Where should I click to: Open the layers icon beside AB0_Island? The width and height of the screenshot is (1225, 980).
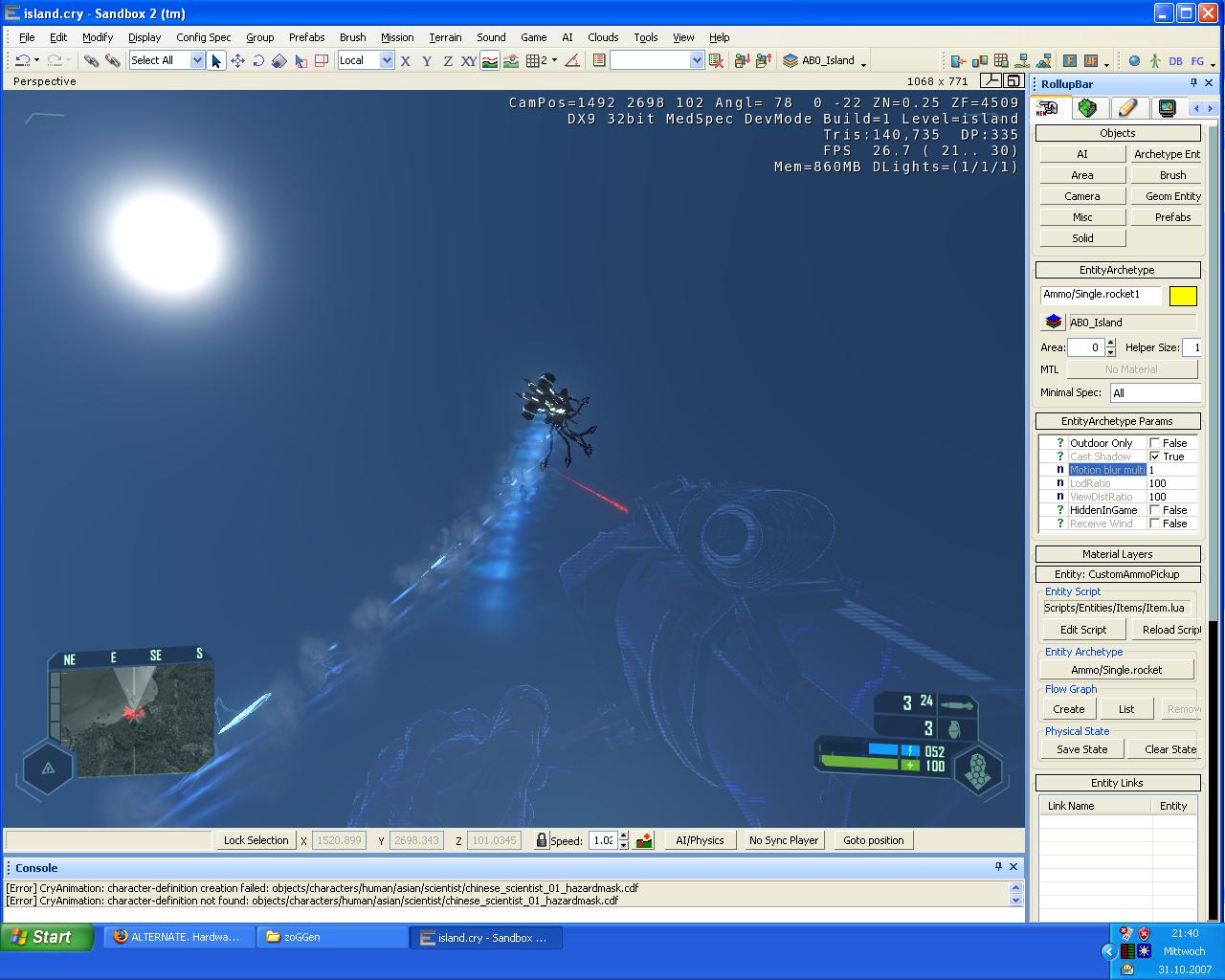click(x=790, y=60)
